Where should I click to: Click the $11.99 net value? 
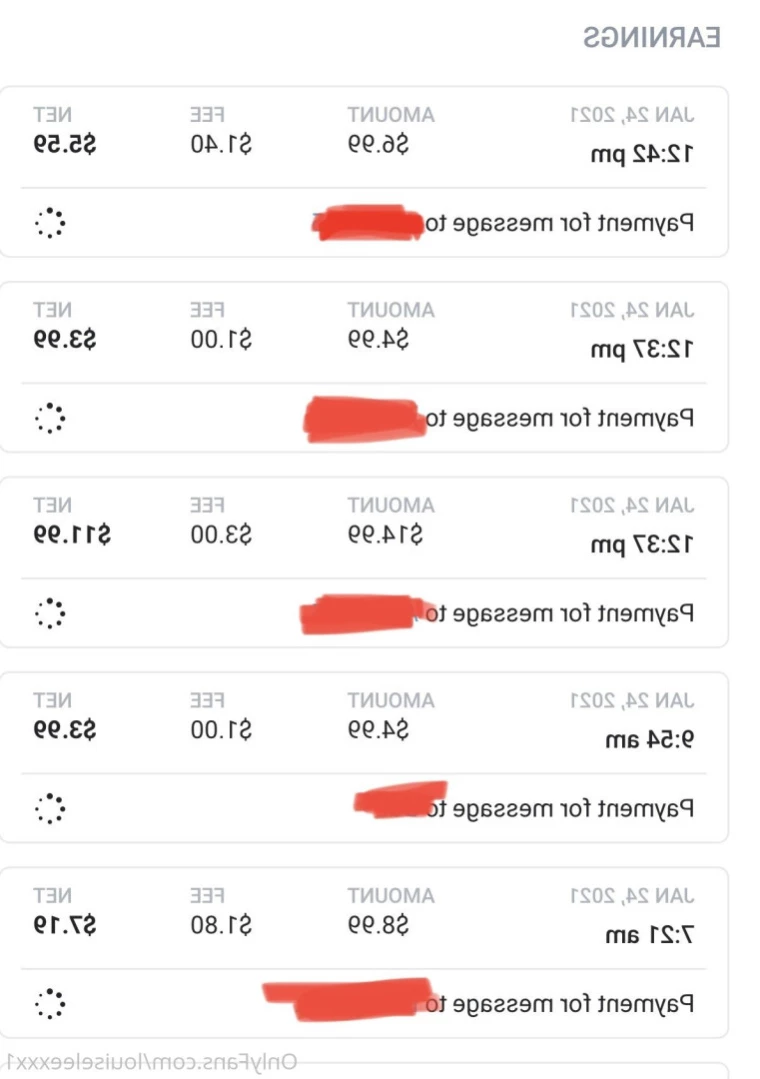[x=72, y=535]
